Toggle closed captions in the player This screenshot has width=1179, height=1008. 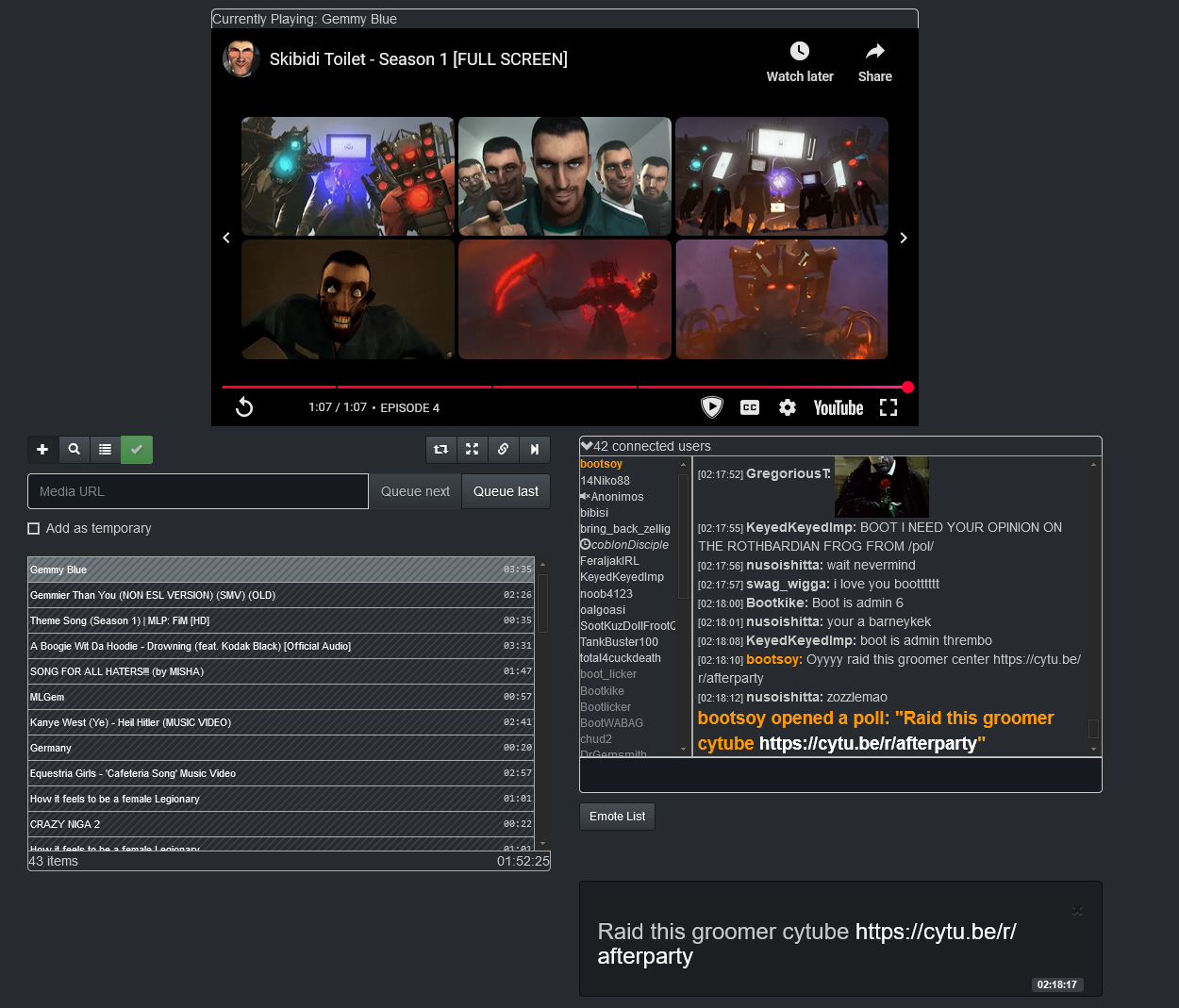pos(750,407)
